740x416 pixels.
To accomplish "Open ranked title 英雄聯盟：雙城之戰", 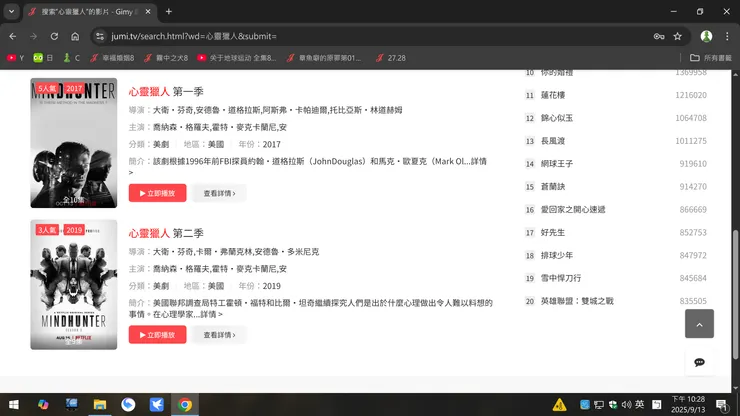I will pyautogui.click(x=577, y=301).
